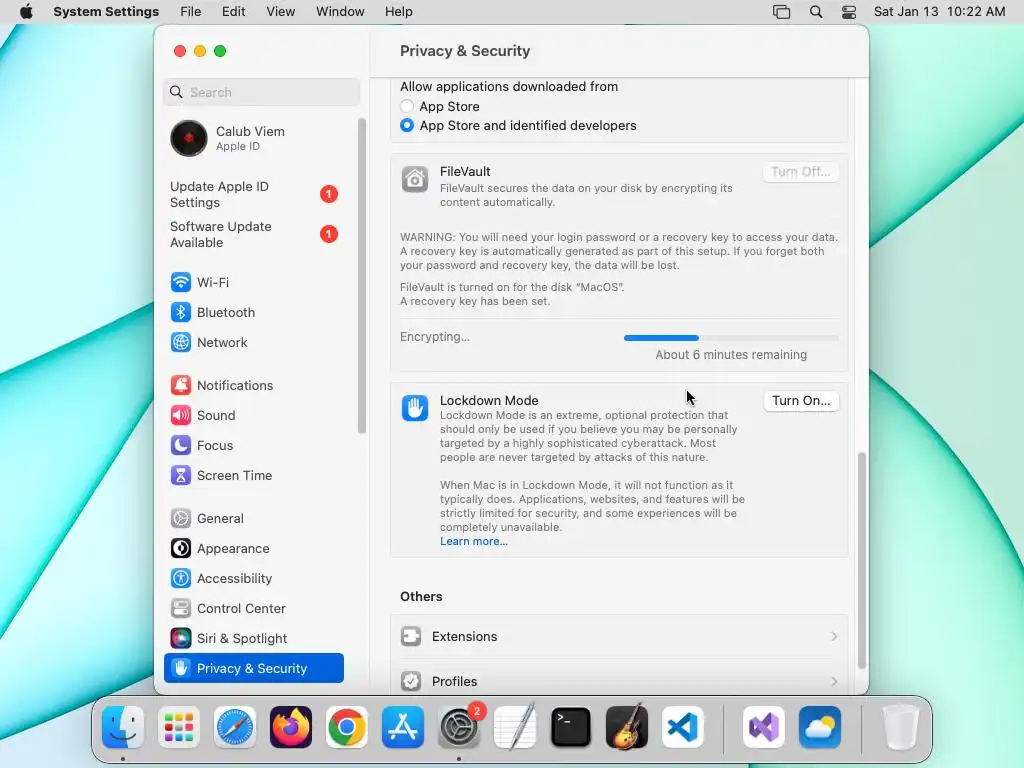Open TextEdit from the Dock

click(515, 727)
